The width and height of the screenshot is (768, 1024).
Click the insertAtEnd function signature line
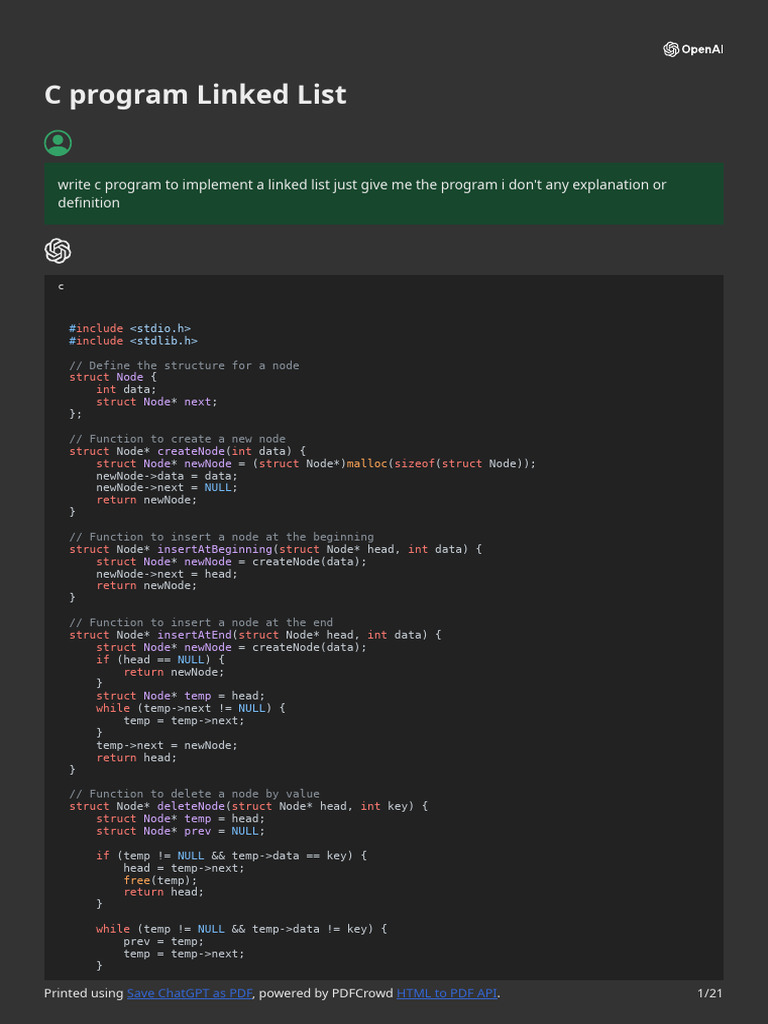click(x=255, y=635)
